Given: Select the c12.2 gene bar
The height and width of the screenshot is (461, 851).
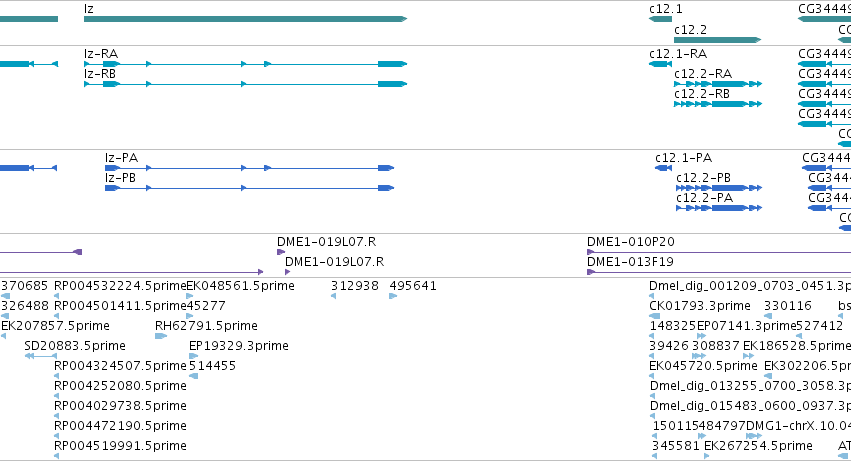Looking at the screenshot, I should (x=717, y=40).
